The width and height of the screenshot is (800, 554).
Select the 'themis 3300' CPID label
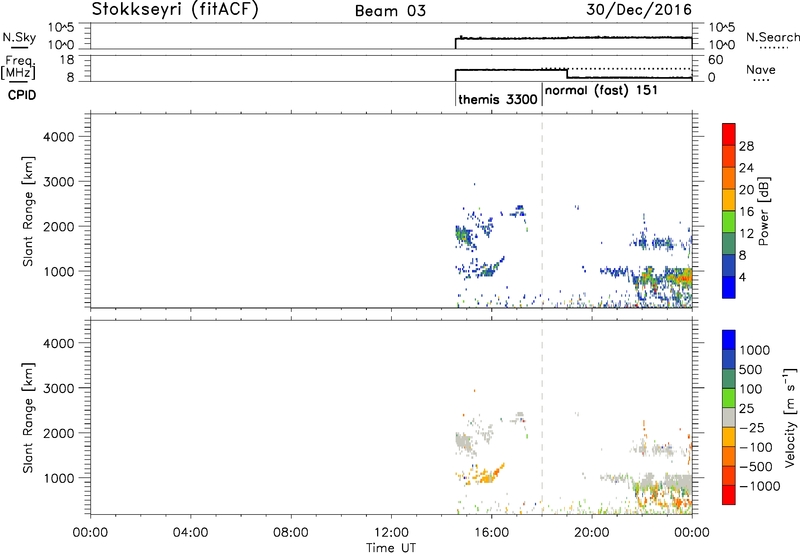pos(498,99)
